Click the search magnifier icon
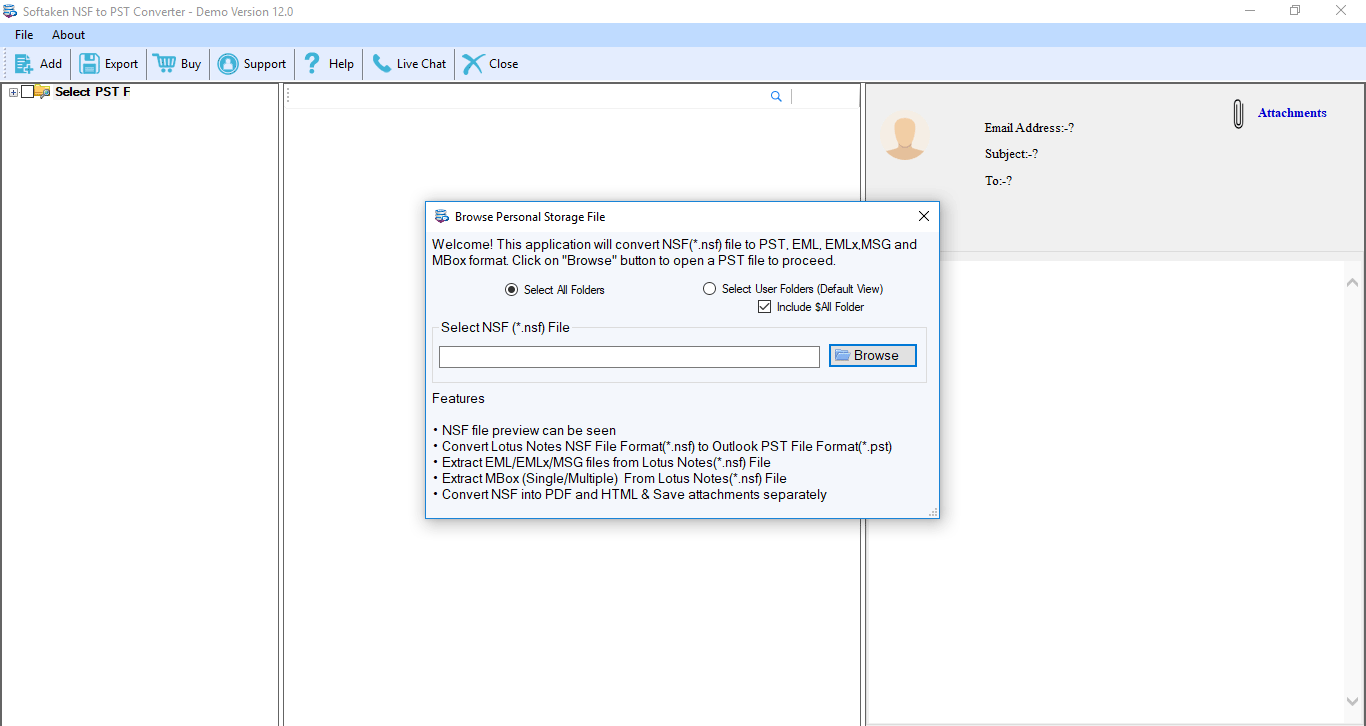This screenshot has width=1366, height=726. (x=776, y=96)
